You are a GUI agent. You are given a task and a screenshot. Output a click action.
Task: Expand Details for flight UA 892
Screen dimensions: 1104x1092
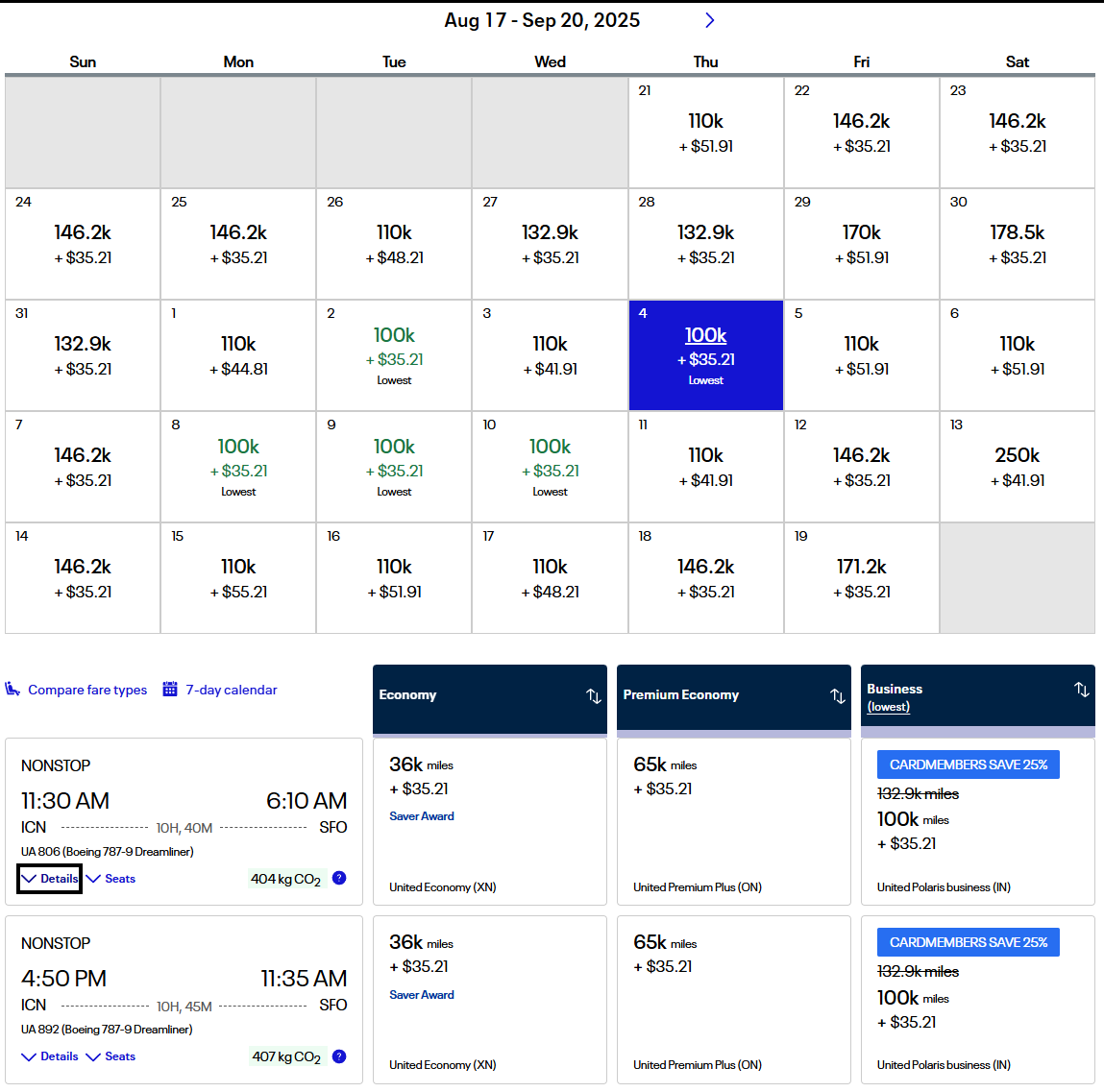pos(50,1056)
